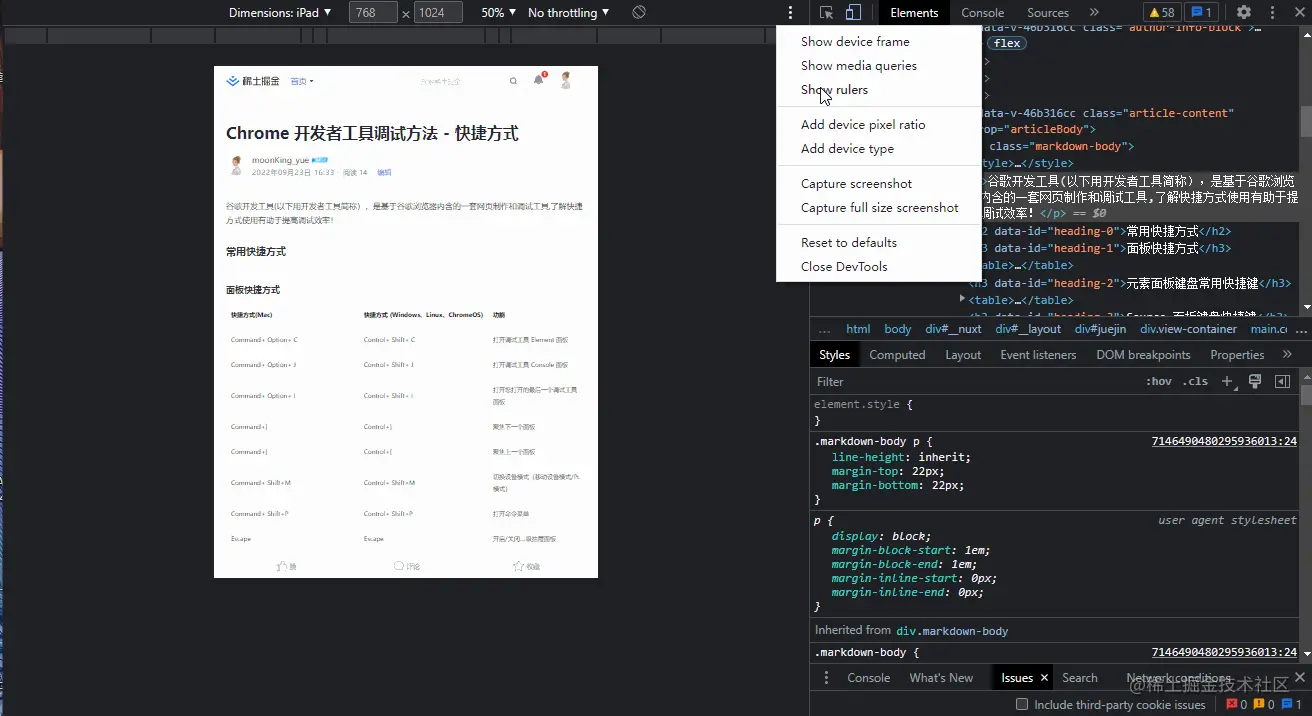Toggle the :hov element state panel
Image resolution: width=1312 pixels, height=716 pixels.
(x=1158, y=382)
